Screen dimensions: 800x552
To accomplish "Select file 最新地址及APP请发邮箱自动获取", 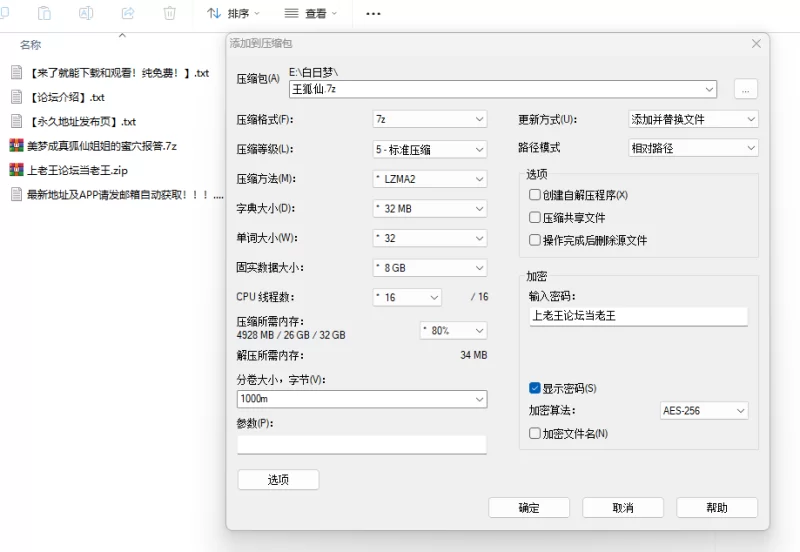I will (117, 194).
